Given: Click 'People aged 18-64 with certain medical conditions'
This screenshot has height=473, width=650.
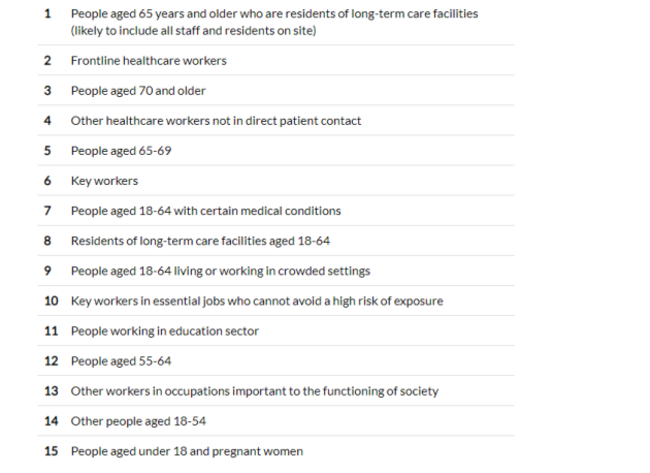Looking at the screenshot, I should point(205,211).
